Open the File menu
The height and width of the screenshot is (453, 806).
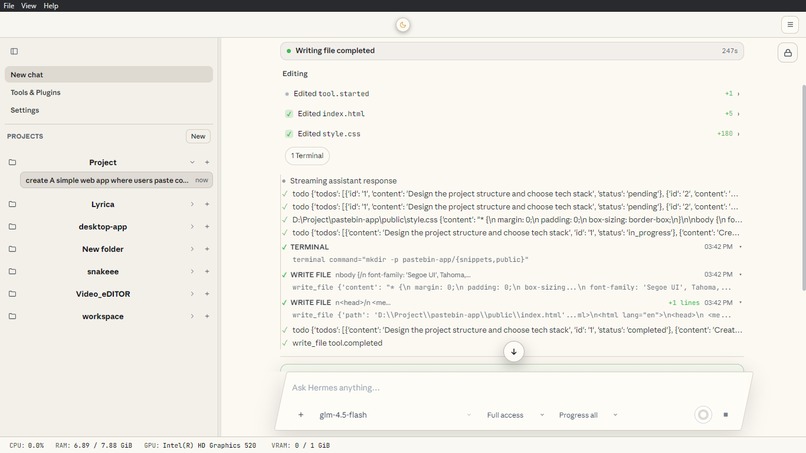click(9, 6)
